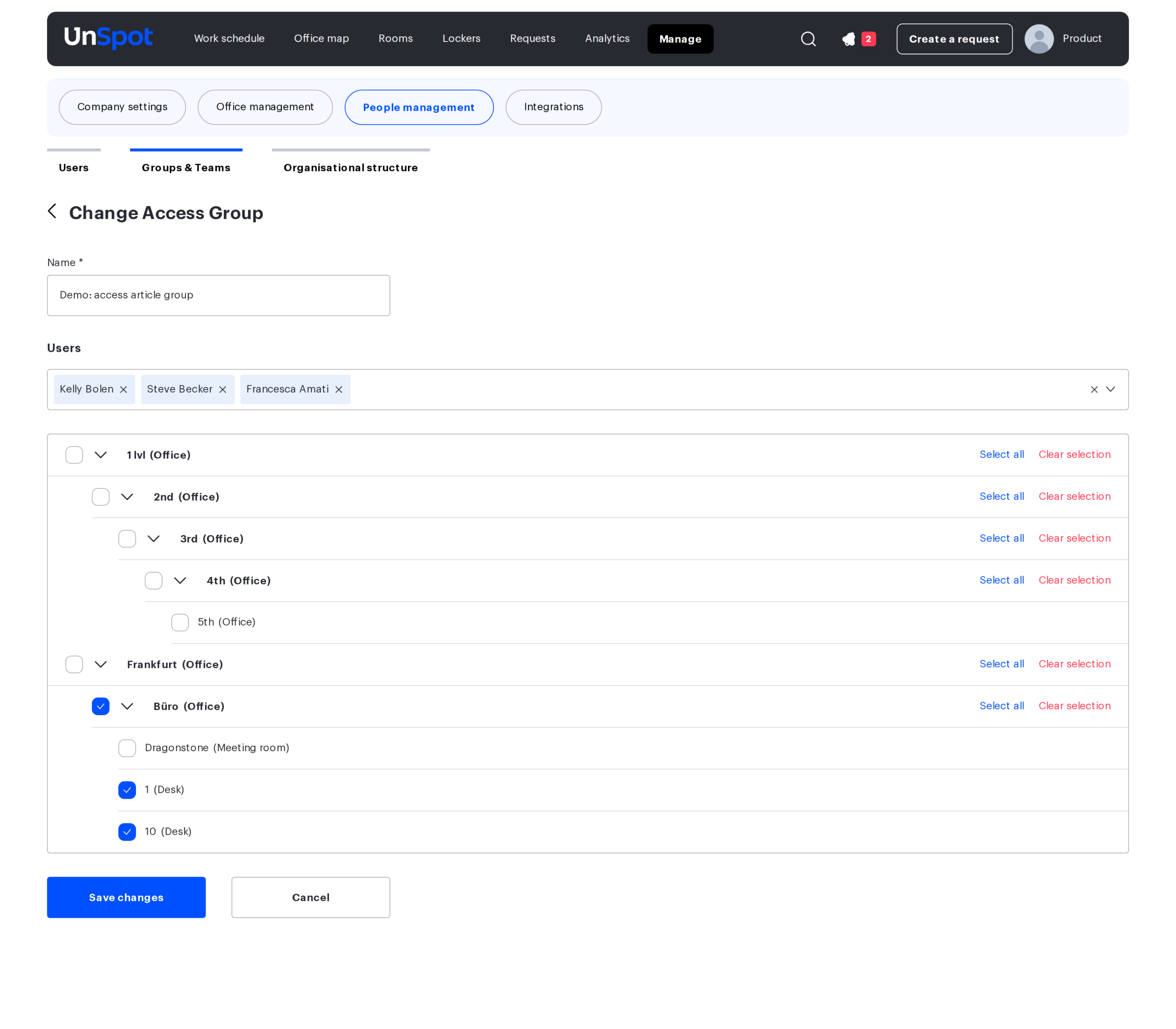Clear selection for 2nd (Office)
The height and width of the screenshot is (1029, 1176).
[1074, 496]
